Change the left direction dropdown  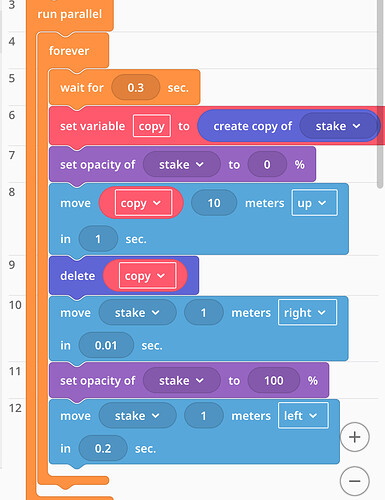point(303,416)
